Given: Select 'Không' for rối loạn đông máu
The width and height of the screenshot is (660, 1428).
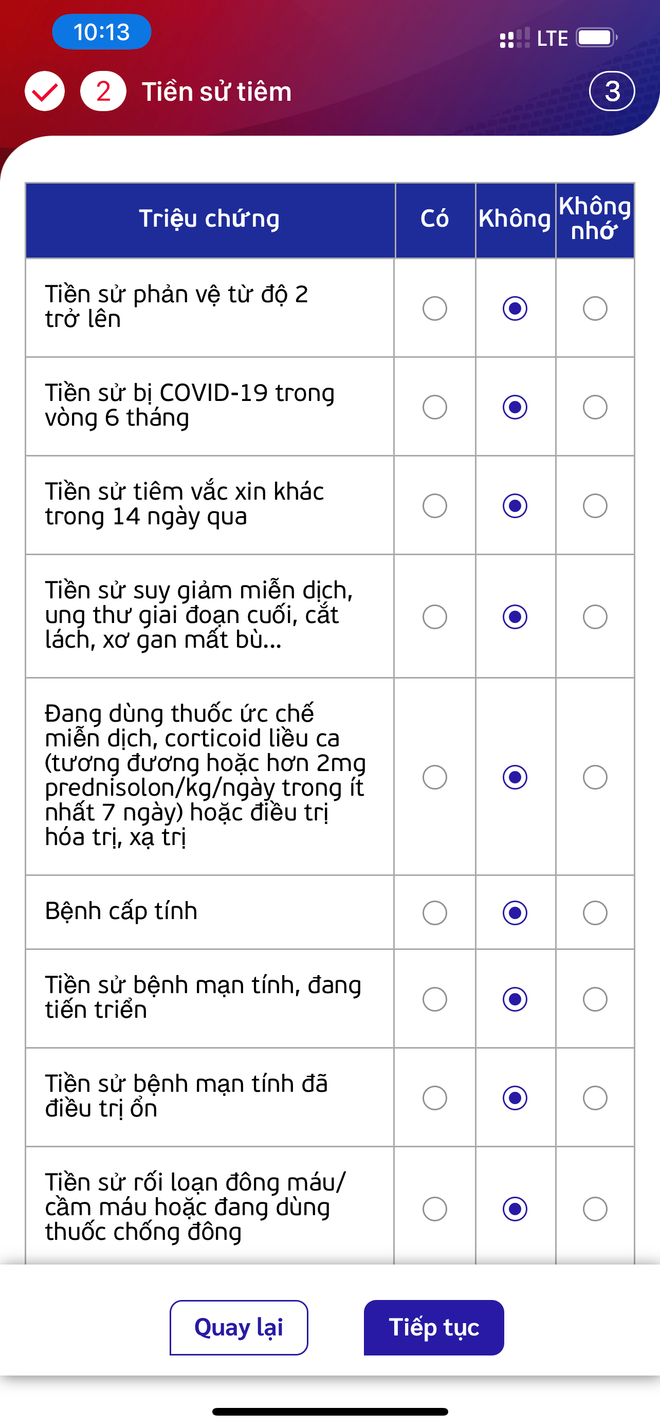Looking at the screenshot, I should tap(514, 1208).
